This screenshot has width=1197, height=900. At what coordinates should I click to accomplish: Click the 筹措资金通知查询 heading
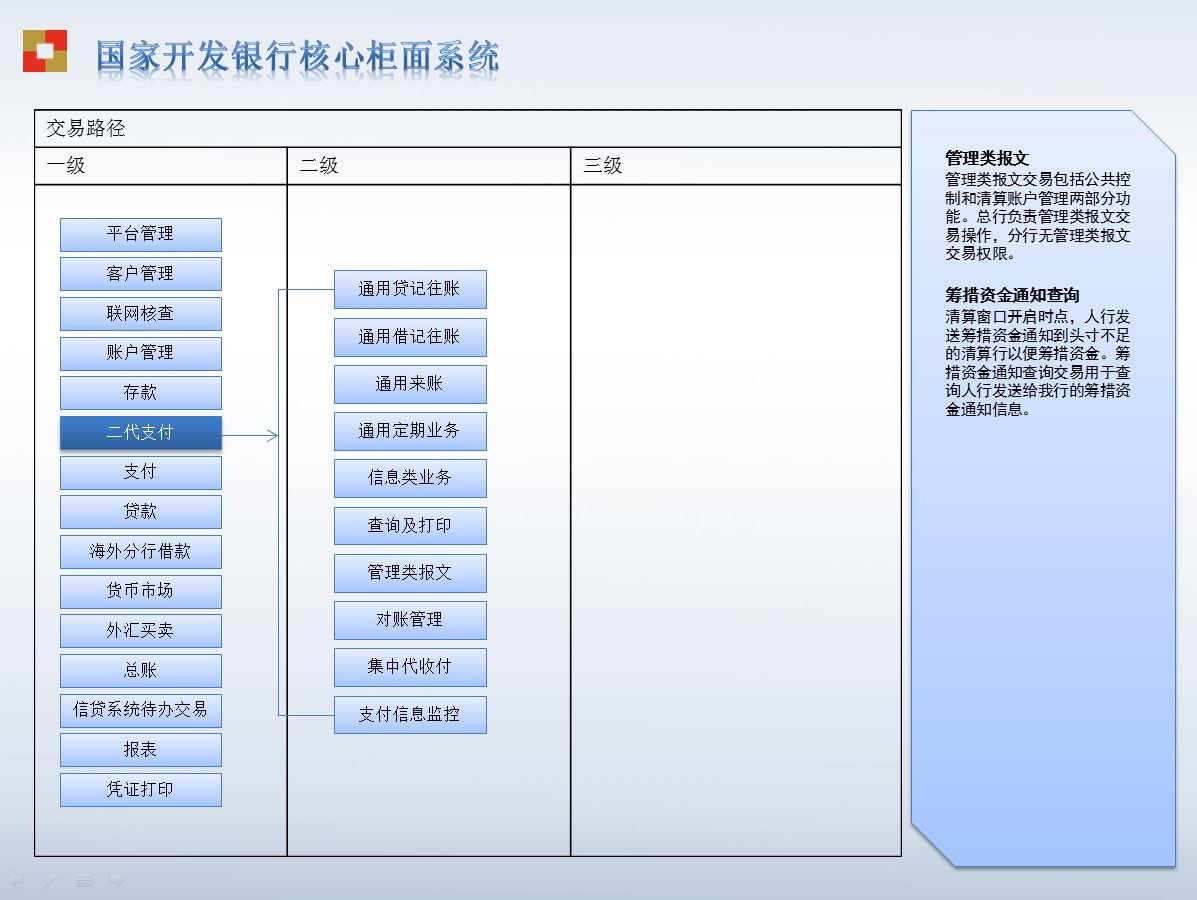[1012, 295]
